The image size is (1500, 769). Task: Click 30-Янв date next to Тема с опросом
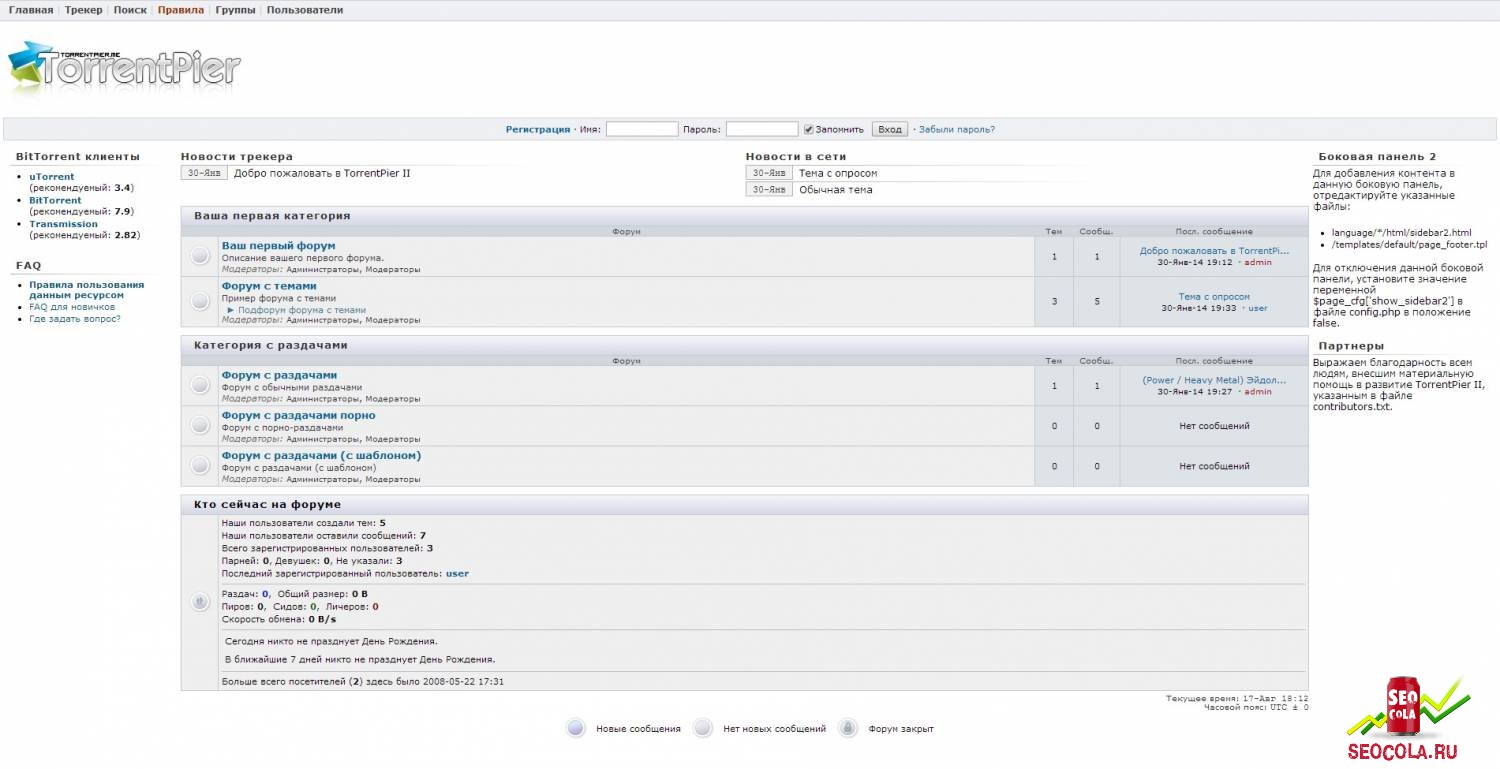[769, 173]
